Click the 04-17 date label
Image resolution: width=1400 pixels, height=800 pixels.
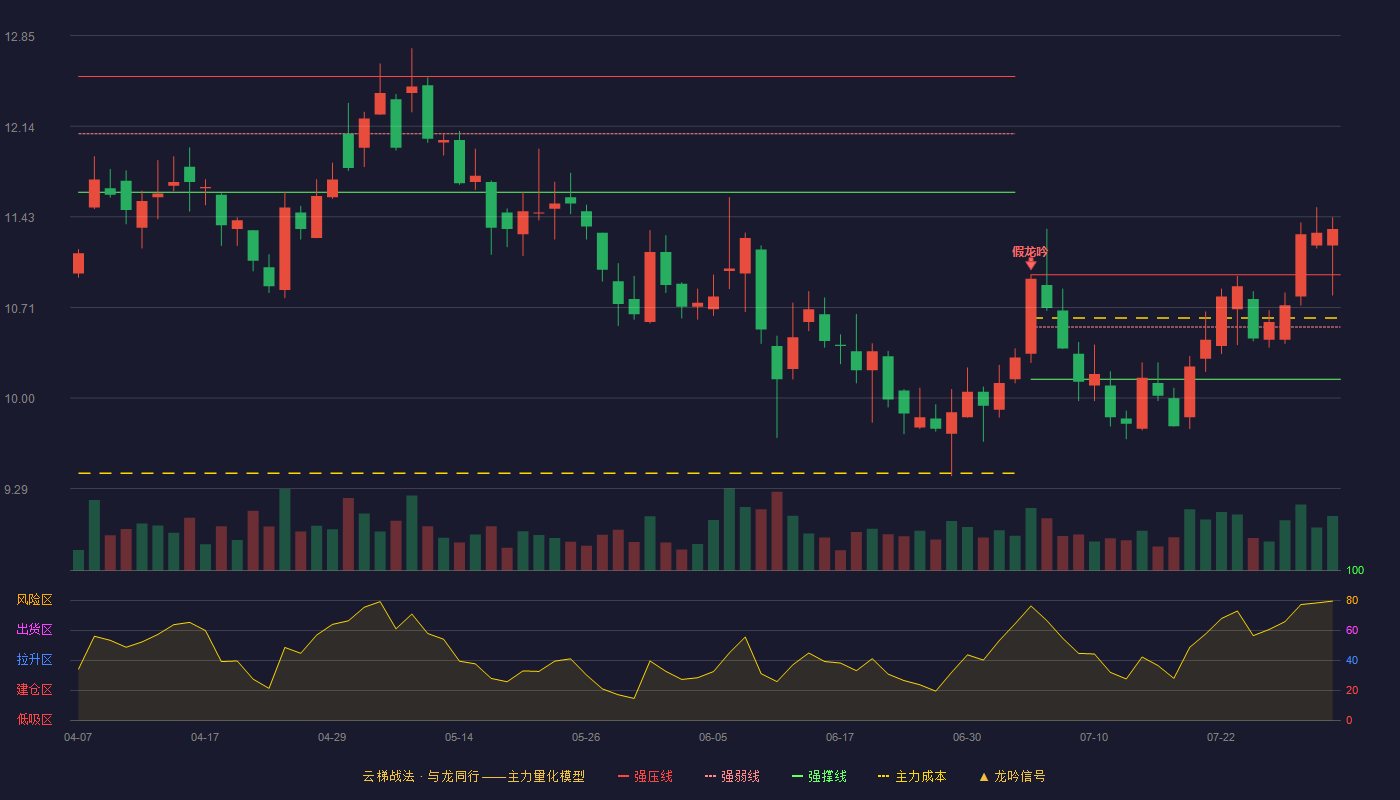click(x=205, y=737)
